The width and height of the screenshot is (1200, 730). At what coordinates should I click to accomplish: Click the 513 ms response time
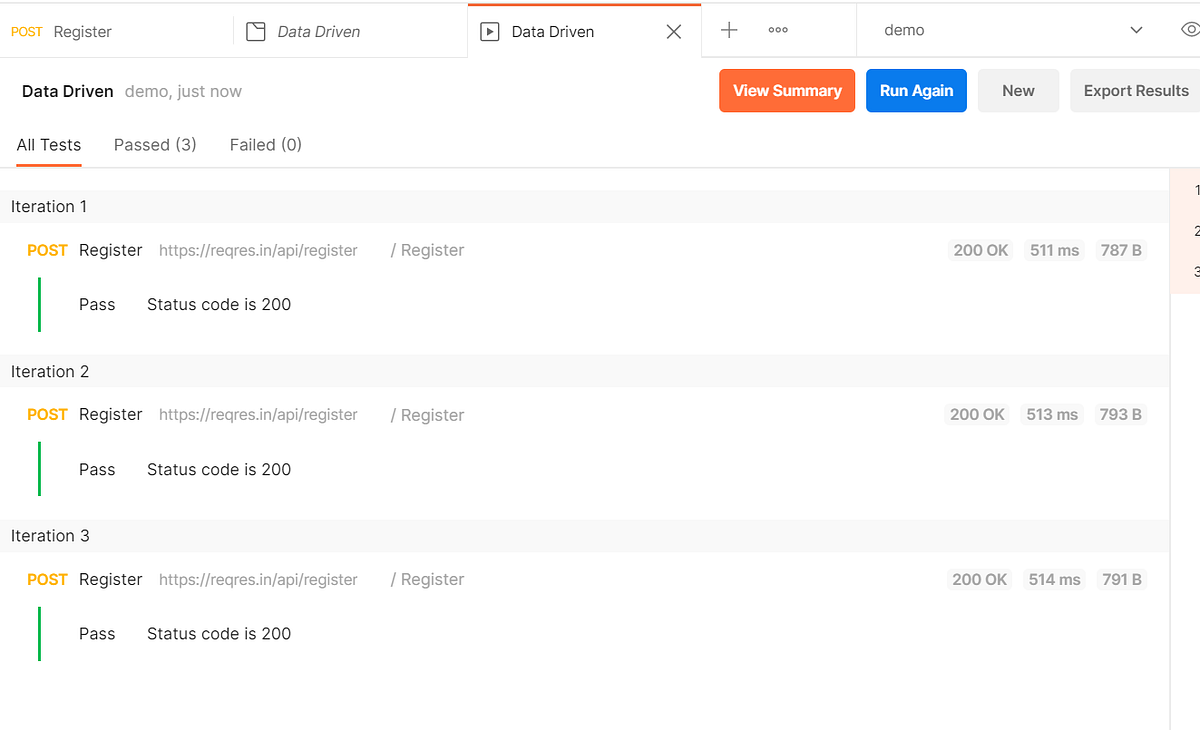pos(1052,414)
